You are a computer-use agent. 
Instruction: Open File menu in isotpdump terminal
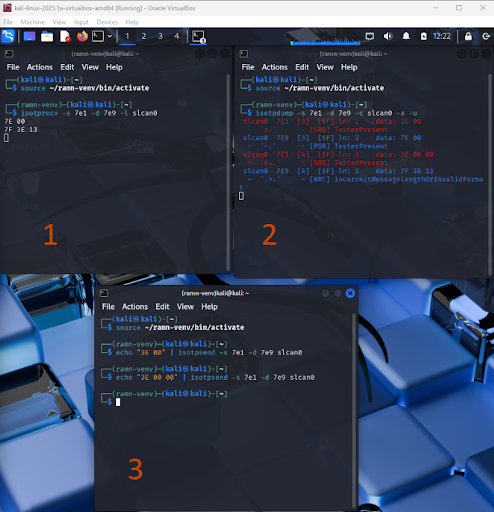tap(248, 67)
